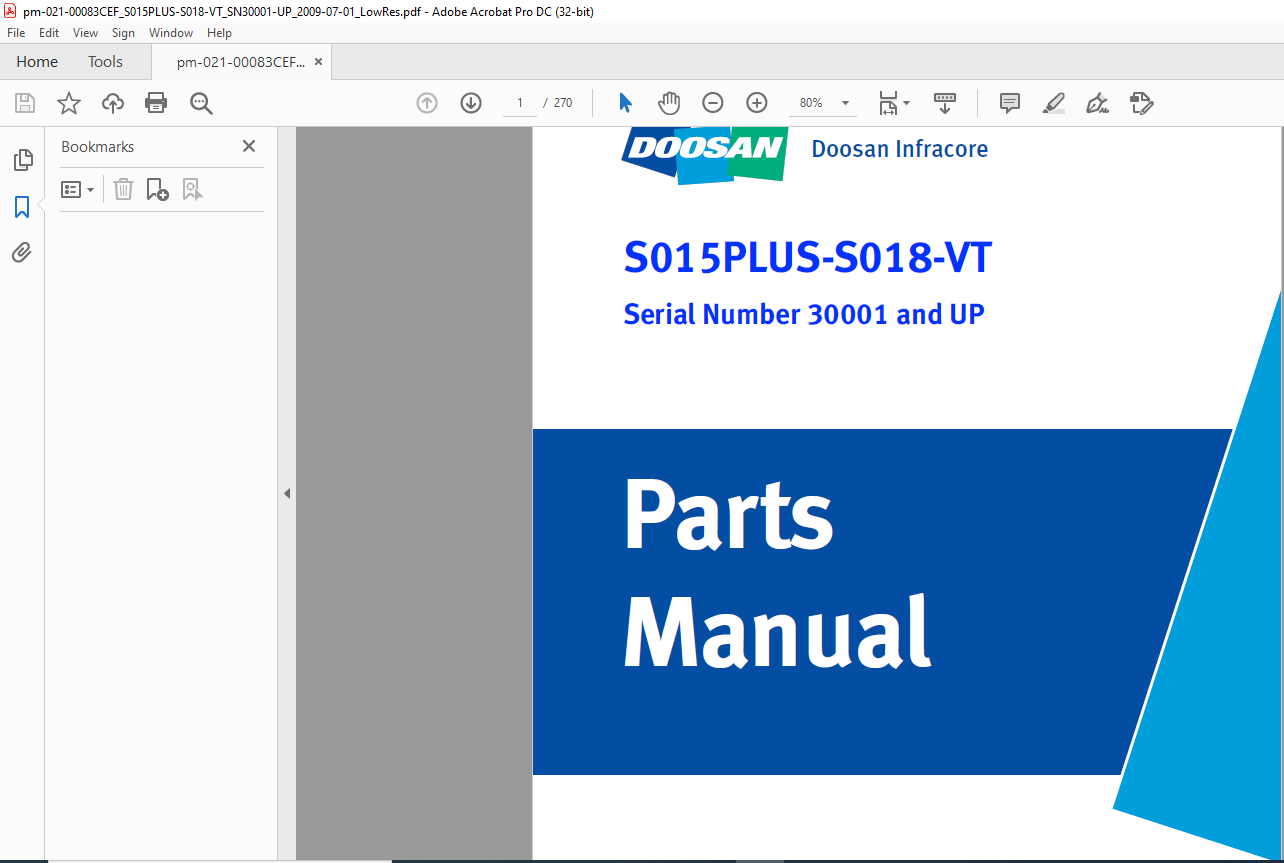The width and height of the screenshot is (1284, 863).
Task: Click the Save file icon
Action: (25, 103)
